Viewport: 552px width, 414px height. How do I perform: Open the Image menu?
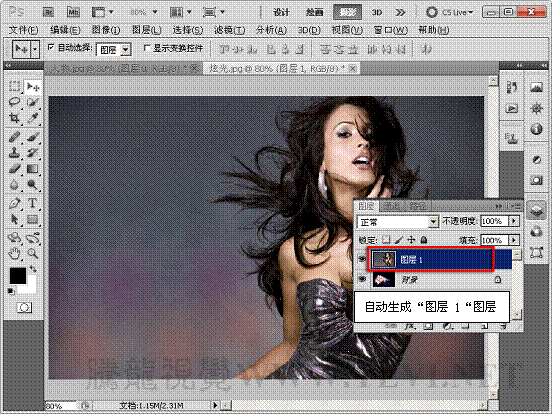point(106,30)
